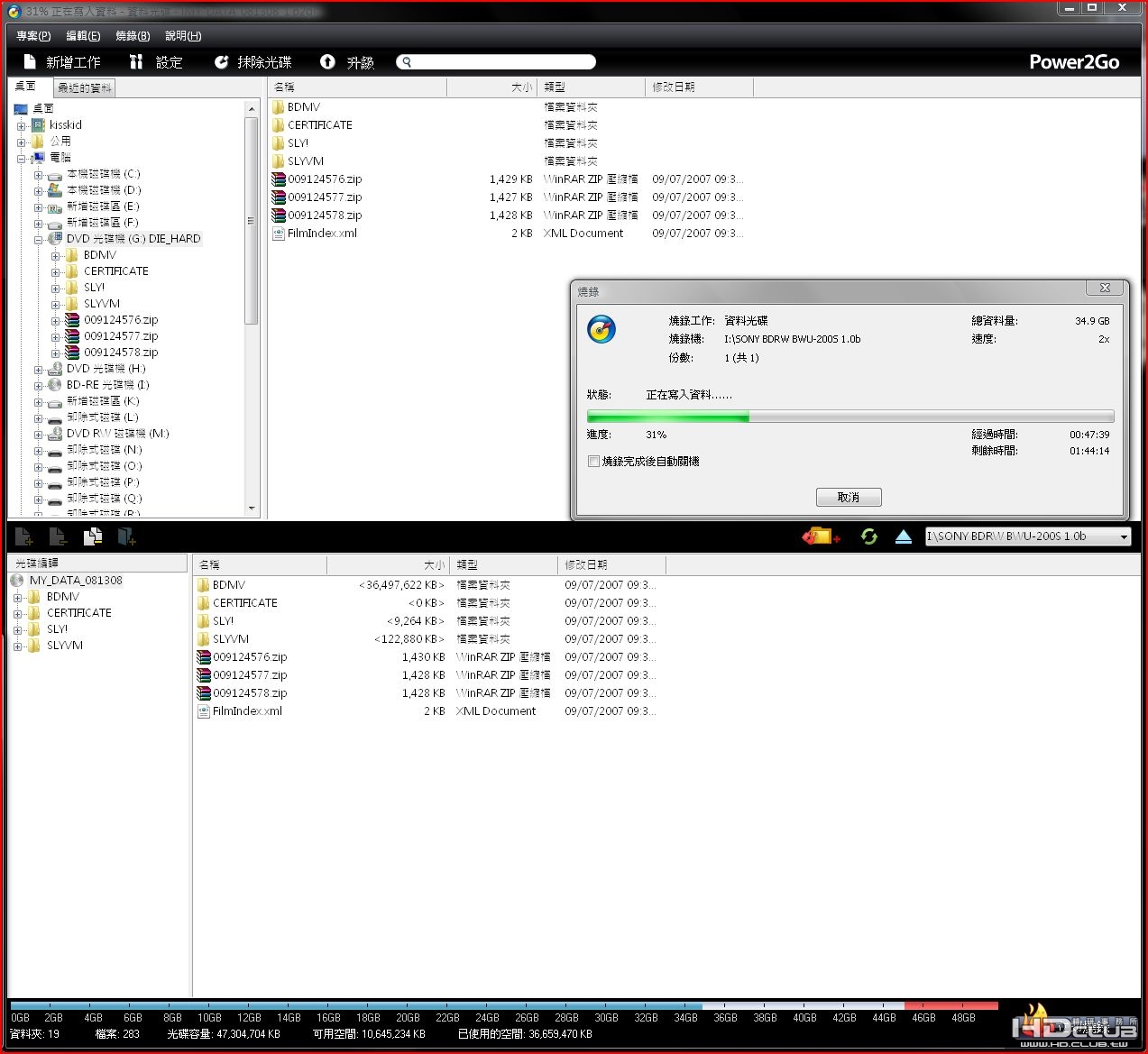The width and height of the screenshot is (1148, 1054).
Task: Open the SONY BDRW BWU-200S drive dropdown
Action: pyautogui.click(x=1124, y=536)
